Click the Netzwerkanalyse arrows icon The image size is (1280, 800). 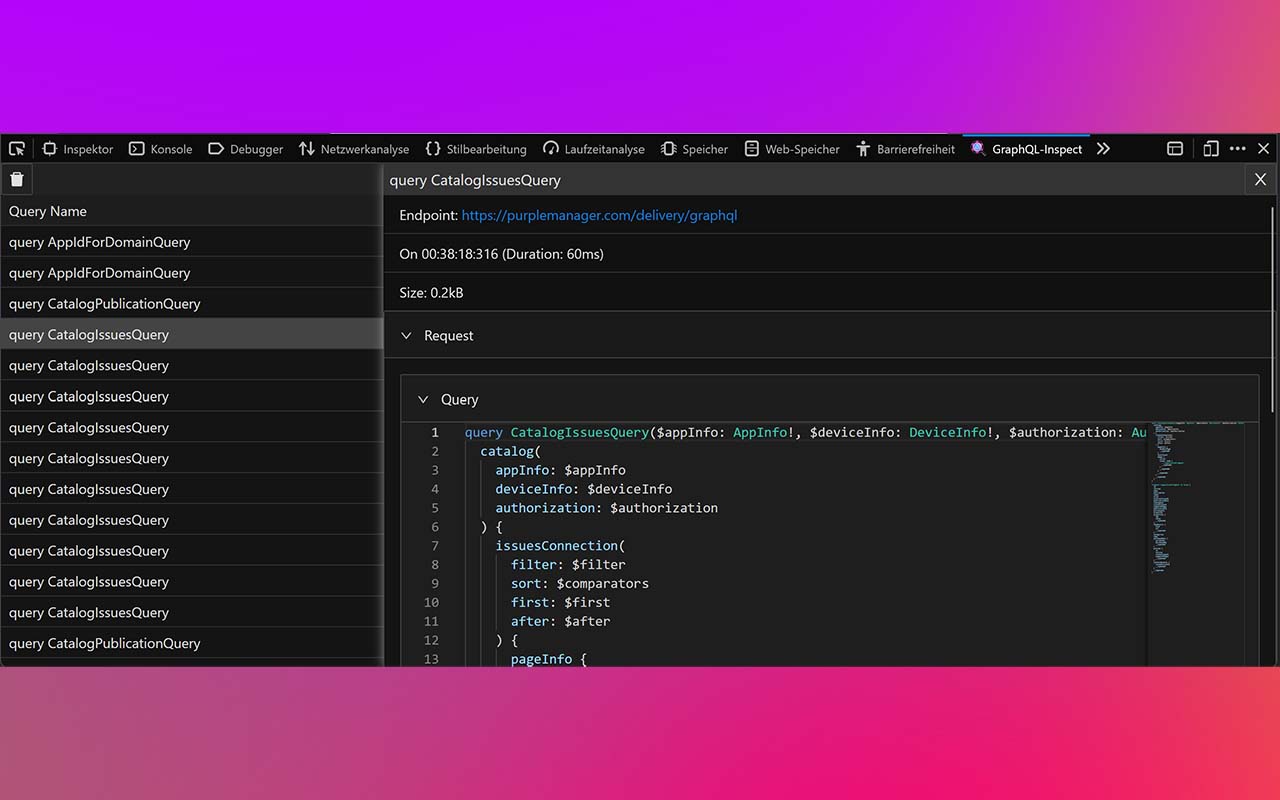(305, 148)
